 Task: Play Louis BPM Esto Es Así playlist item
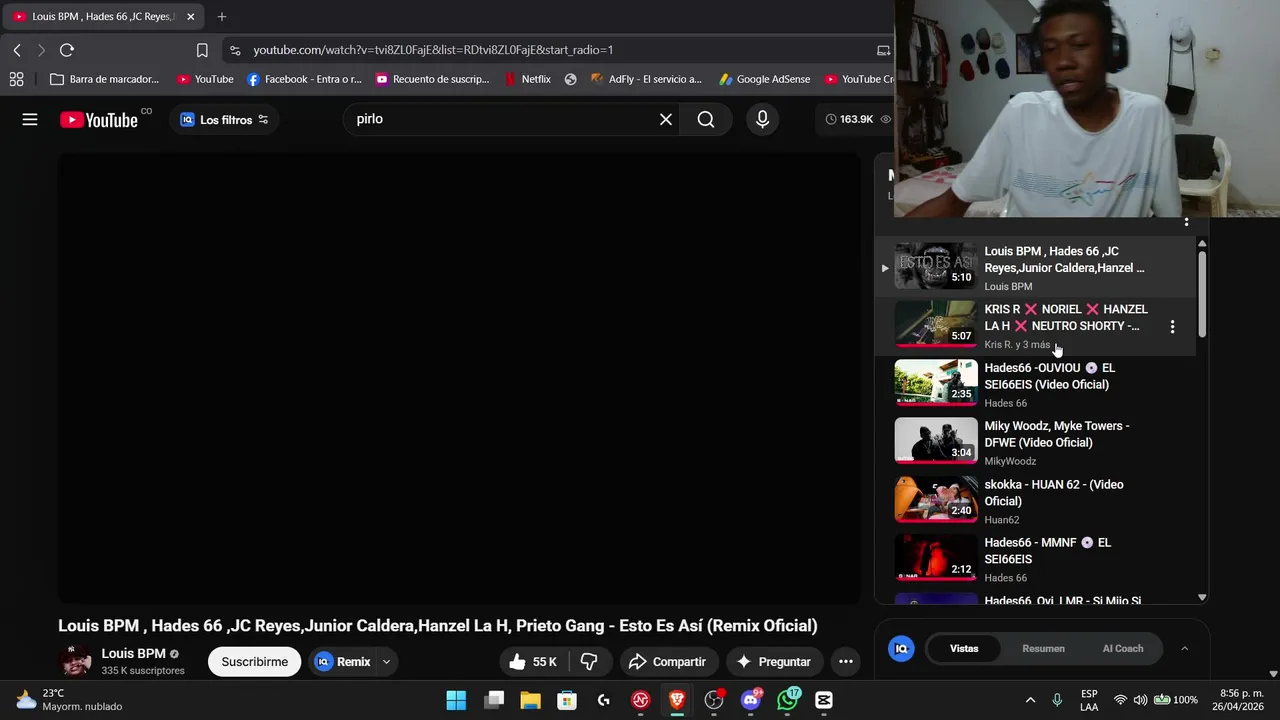click(x=1035, y=268)
